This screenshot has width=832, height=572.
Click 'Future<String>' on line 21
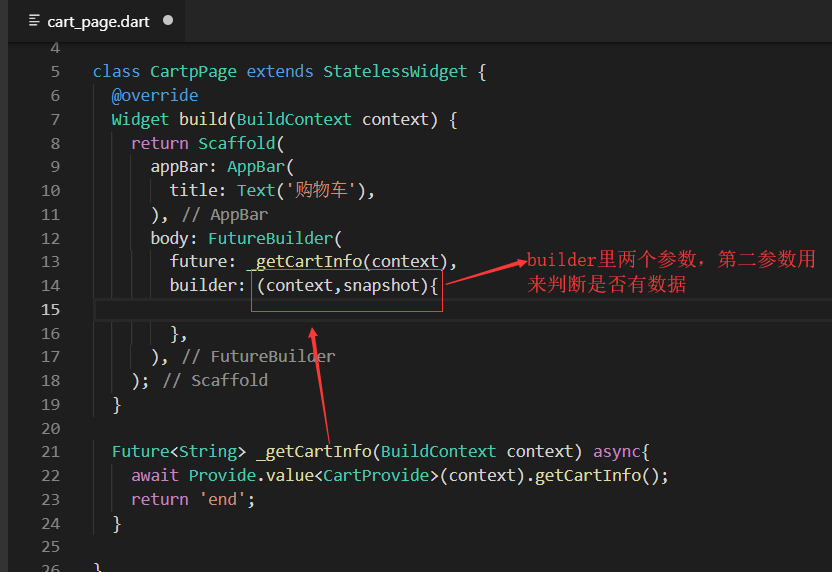(179, 452)
